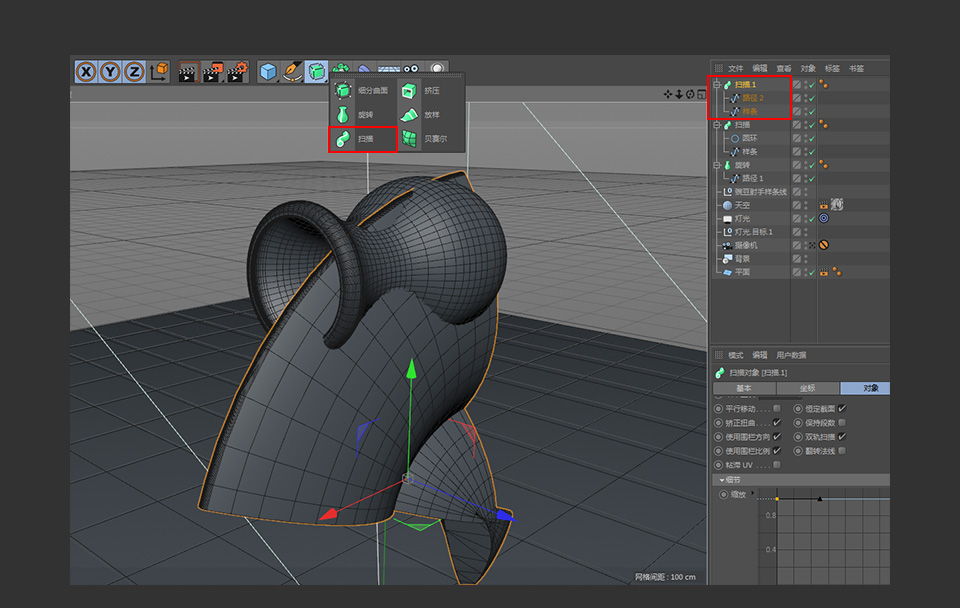Toggle the Y axis lock

110,72
